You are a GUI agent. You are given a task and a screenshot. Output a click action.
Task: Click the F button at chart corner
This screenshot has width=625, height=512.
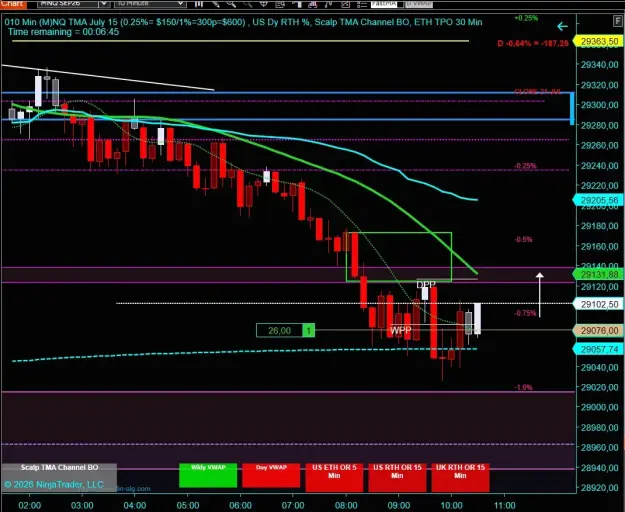tap(618, 21)
